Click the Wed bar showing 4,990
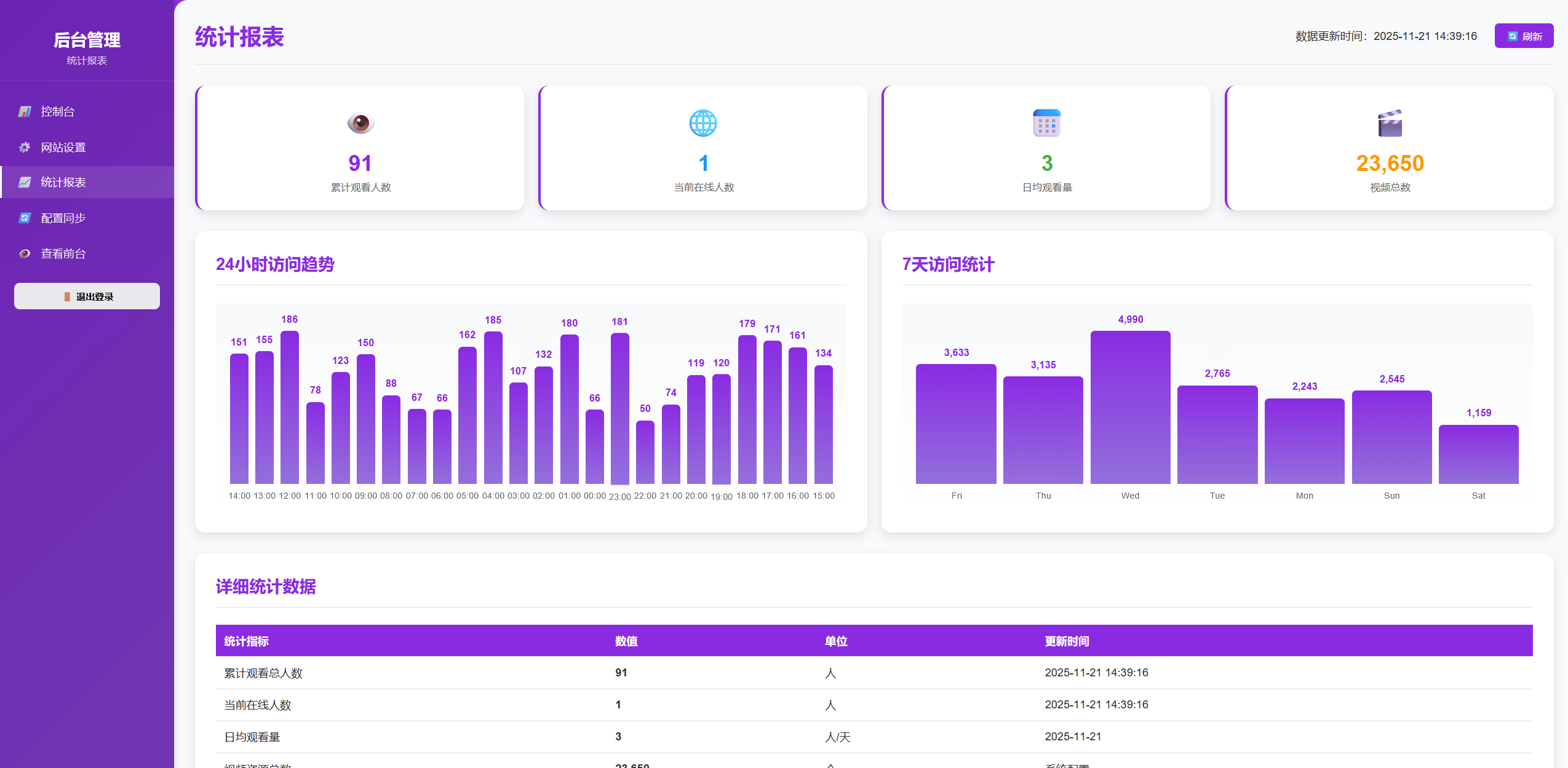Image resolution: width=1568 pixels, height=768 pixels. [1130, 407]
